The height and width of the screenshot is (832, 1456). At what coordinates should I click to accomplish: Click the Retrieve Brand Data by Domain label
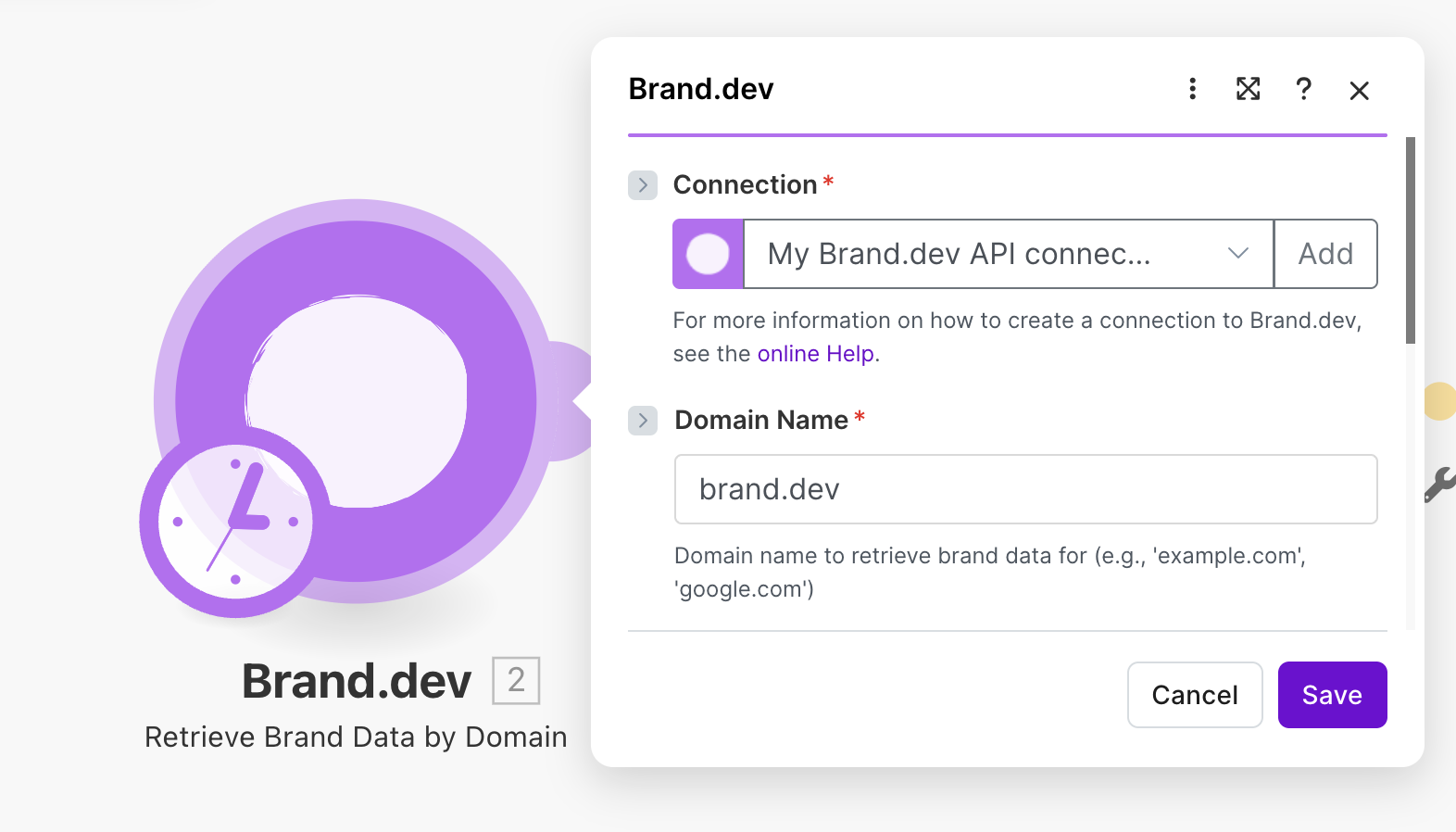tap(356, 737)
